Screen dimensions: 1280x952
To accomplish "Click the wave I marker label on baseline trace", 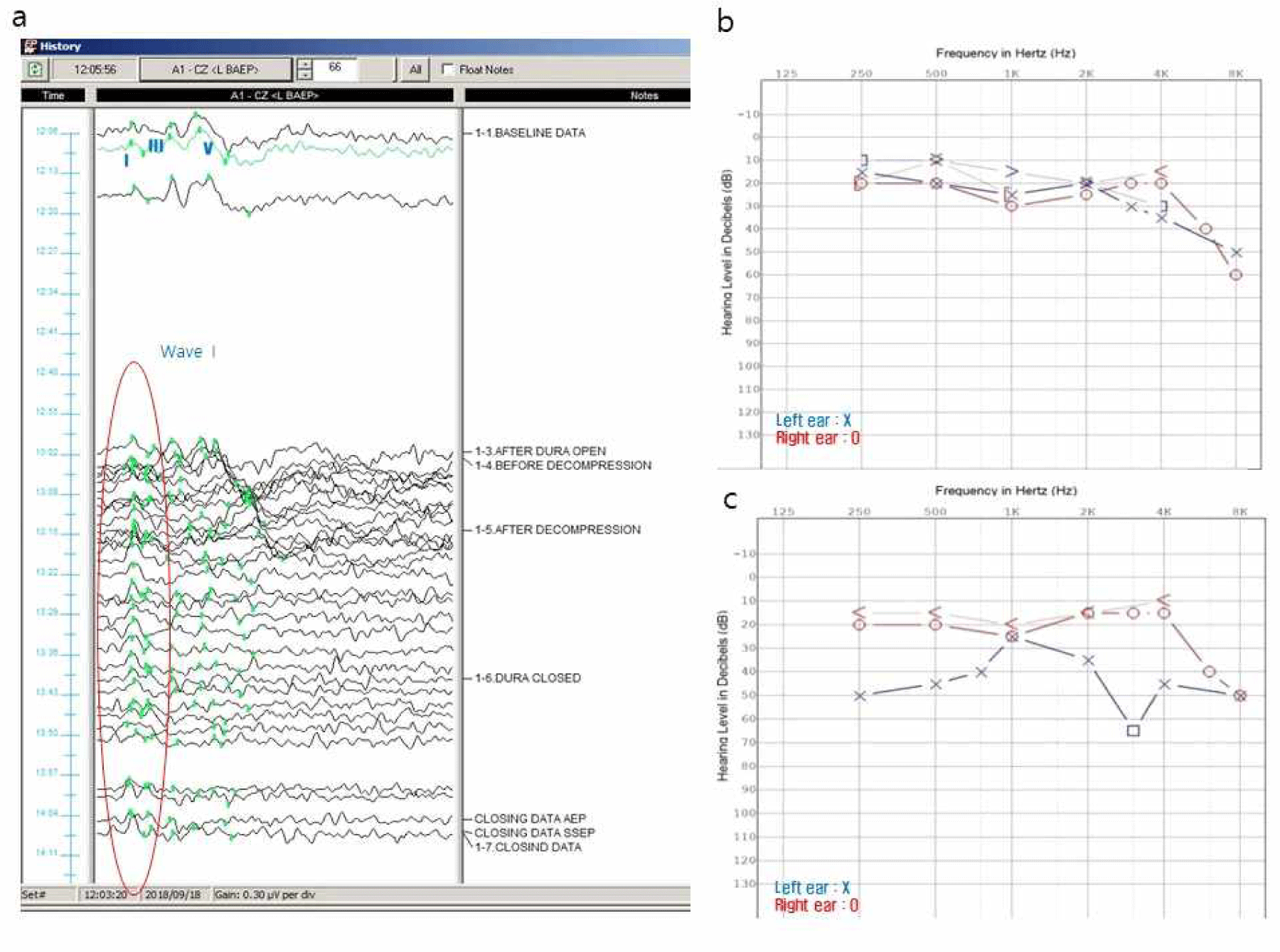I will click(127, 161).
